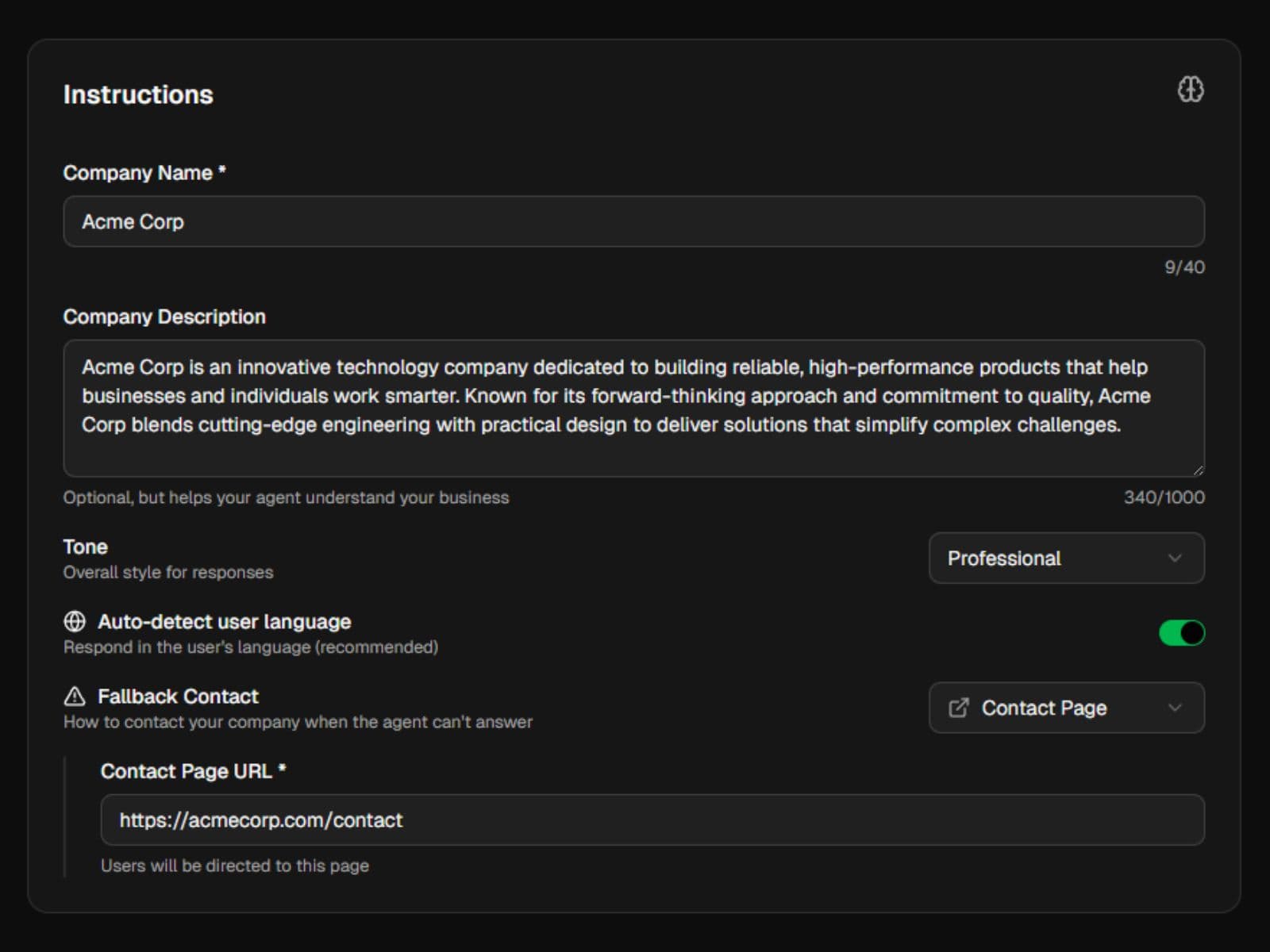The image size is (1270, 952).
Task: Open the Tone dropdown showing Professional
Action: click(1066, 559)
